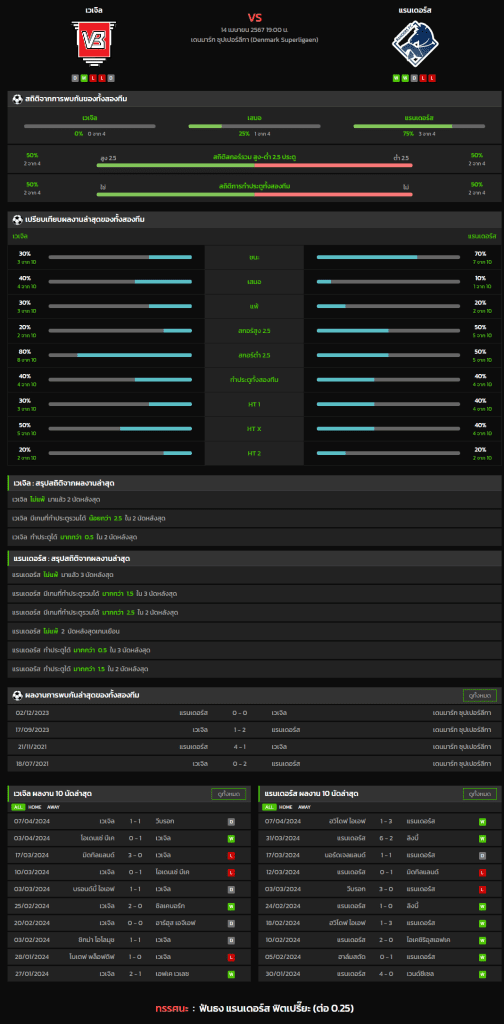
Task: Click the L badge on Vejle's 17/03/2024 match
Action: click(231, 855)
